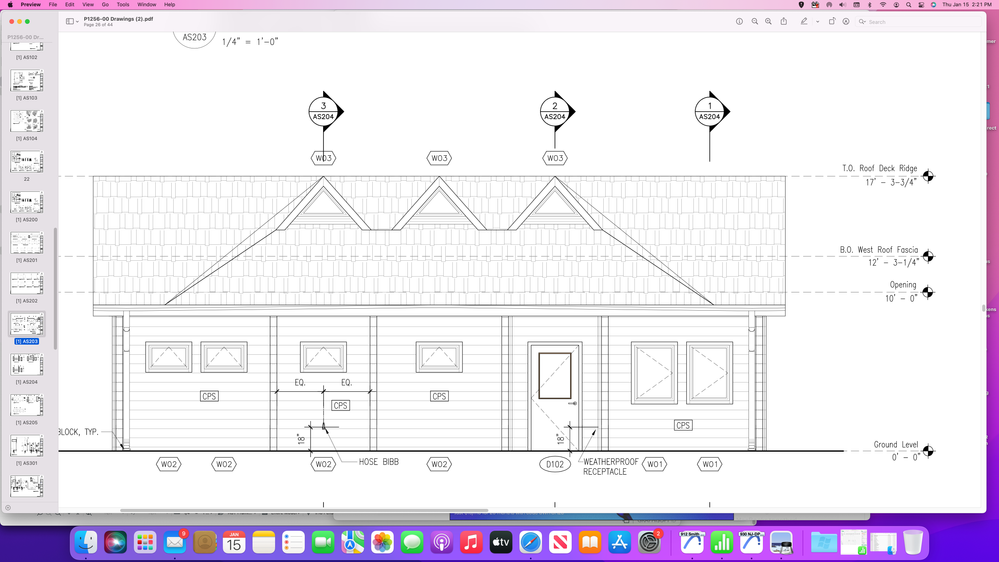The width and height of the screenshot is (999, 562).
Task: Select the AS301 page thumbnail
Action: (x=27, y=446)
